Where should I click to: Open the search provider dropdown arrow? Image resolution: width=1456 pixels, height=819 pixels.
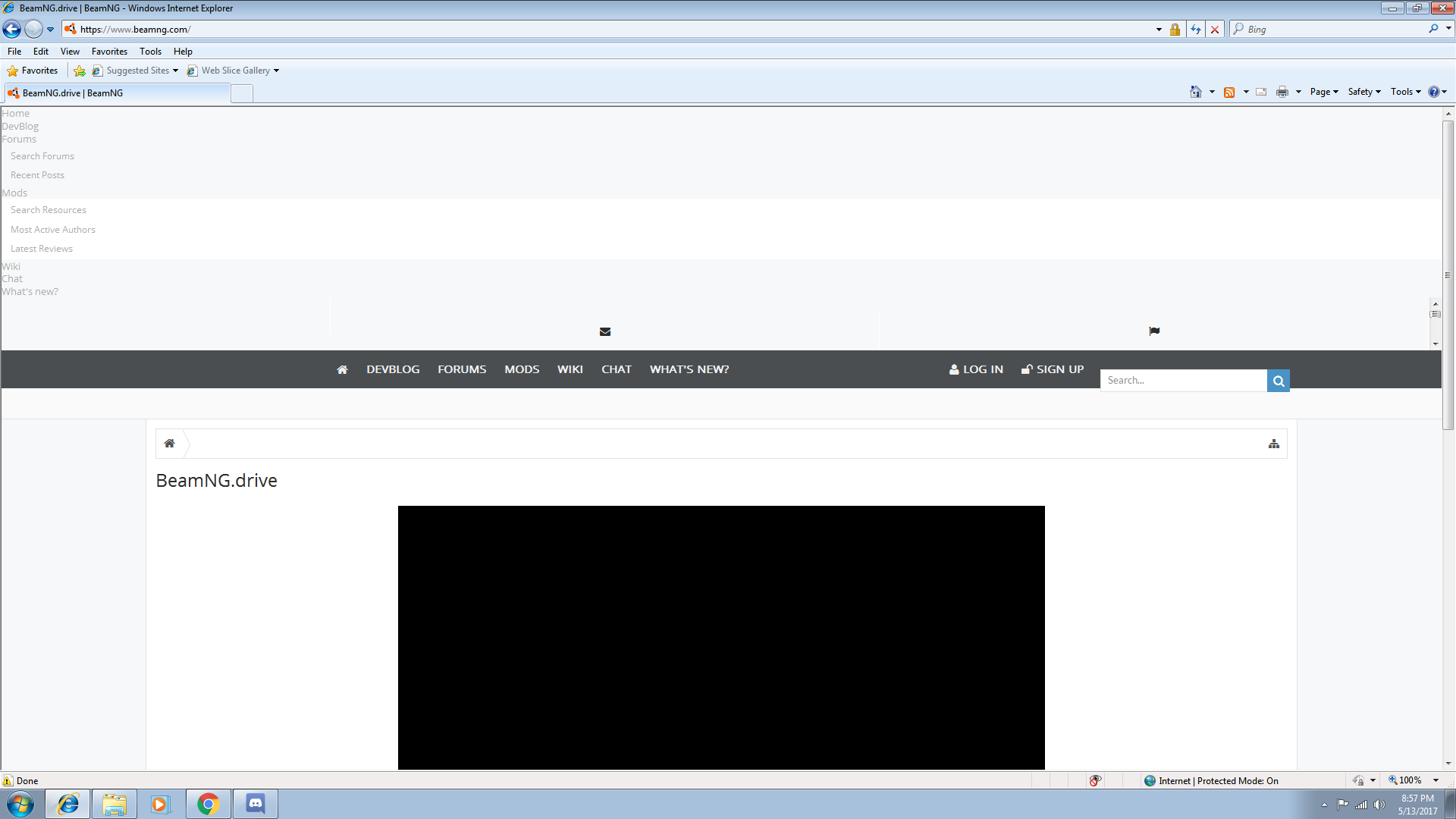[x=1448, y=29]
